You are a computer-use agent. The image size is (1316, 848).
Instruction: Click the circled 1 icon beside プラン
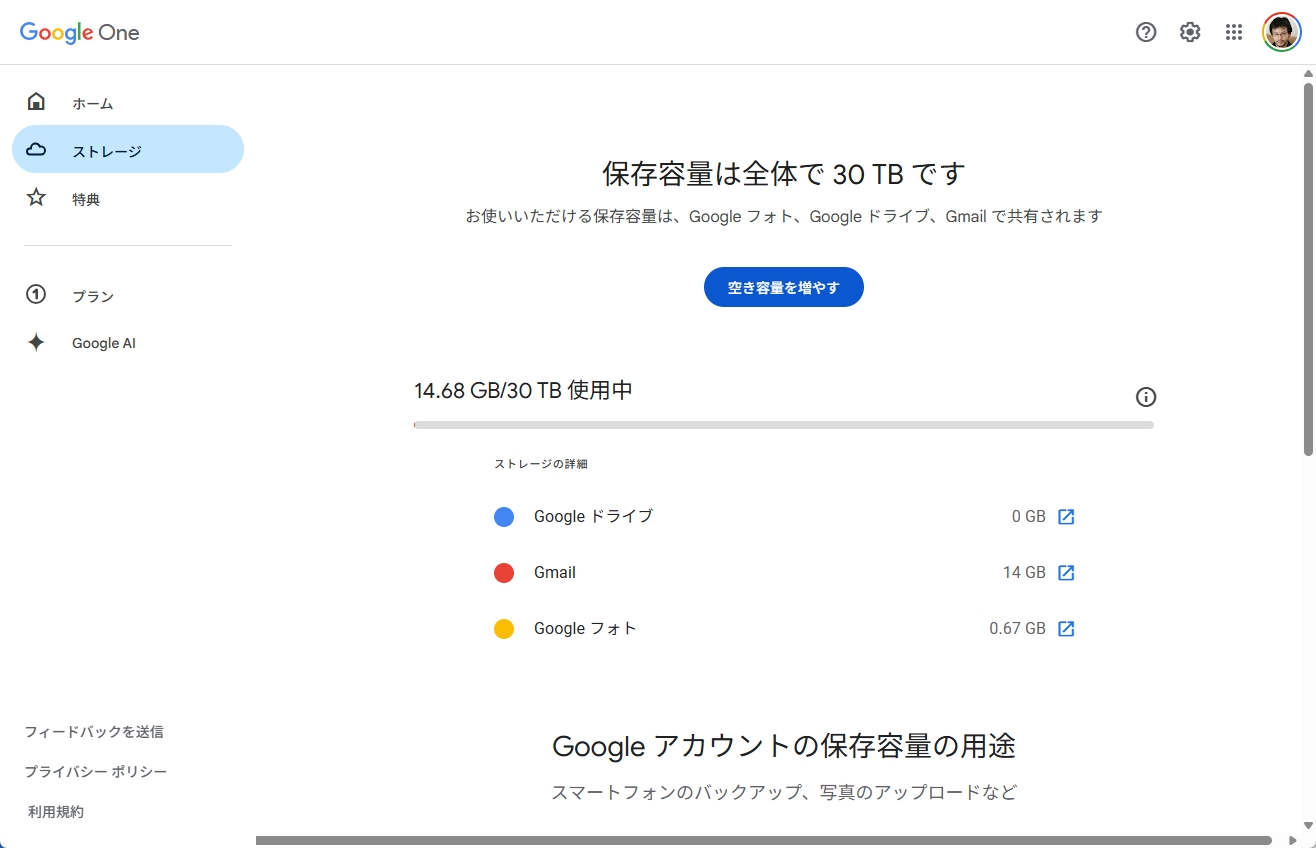coord(36,295)
